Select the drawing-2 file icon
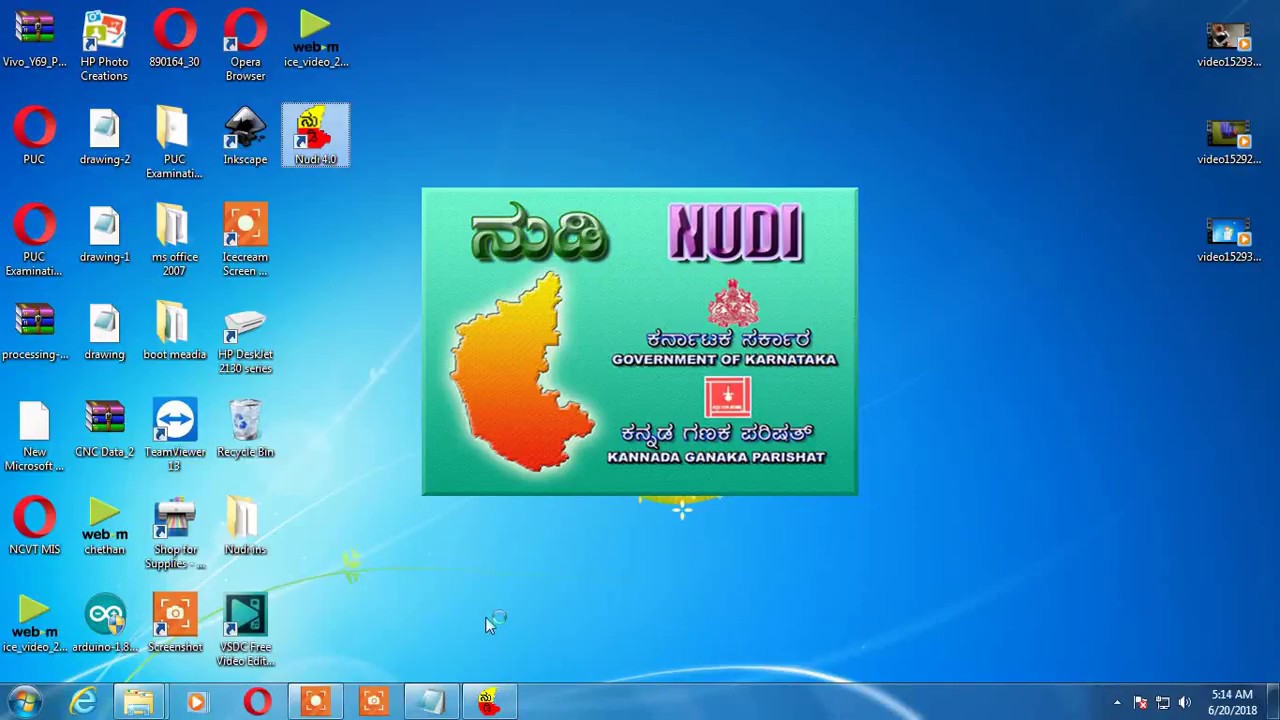Screen dimensions: 1280x720 pos(105,135)
